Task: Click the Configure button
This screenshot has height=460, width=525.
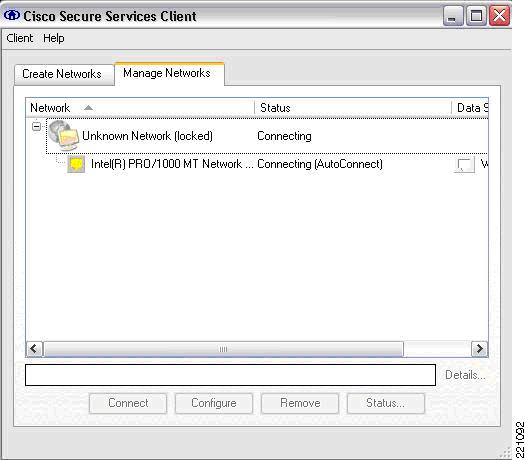Action: coord(214,403)
